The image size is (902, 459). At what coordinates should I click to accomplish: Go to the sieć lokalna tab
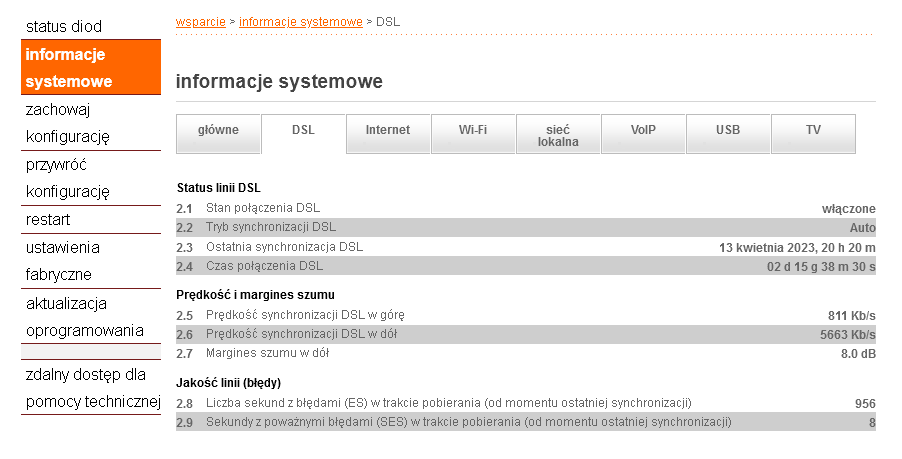coord(558,135)
